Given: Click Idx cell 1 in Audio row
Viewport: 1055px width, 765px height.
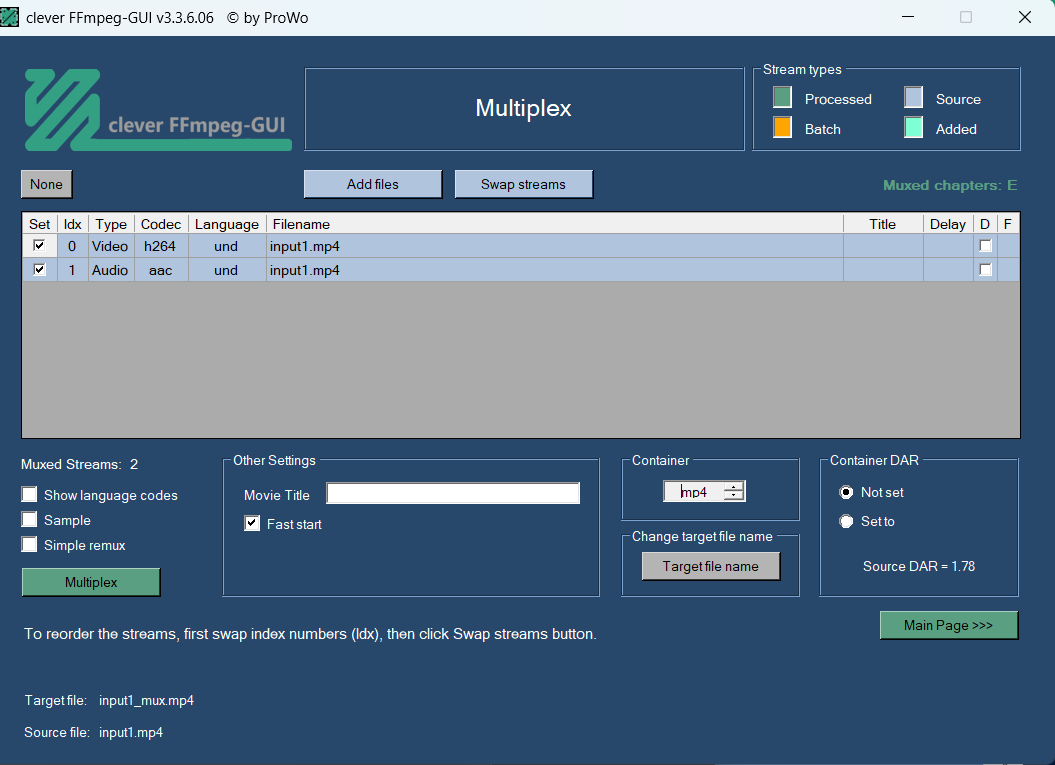Looking at the screenshot, I should 72,270.
